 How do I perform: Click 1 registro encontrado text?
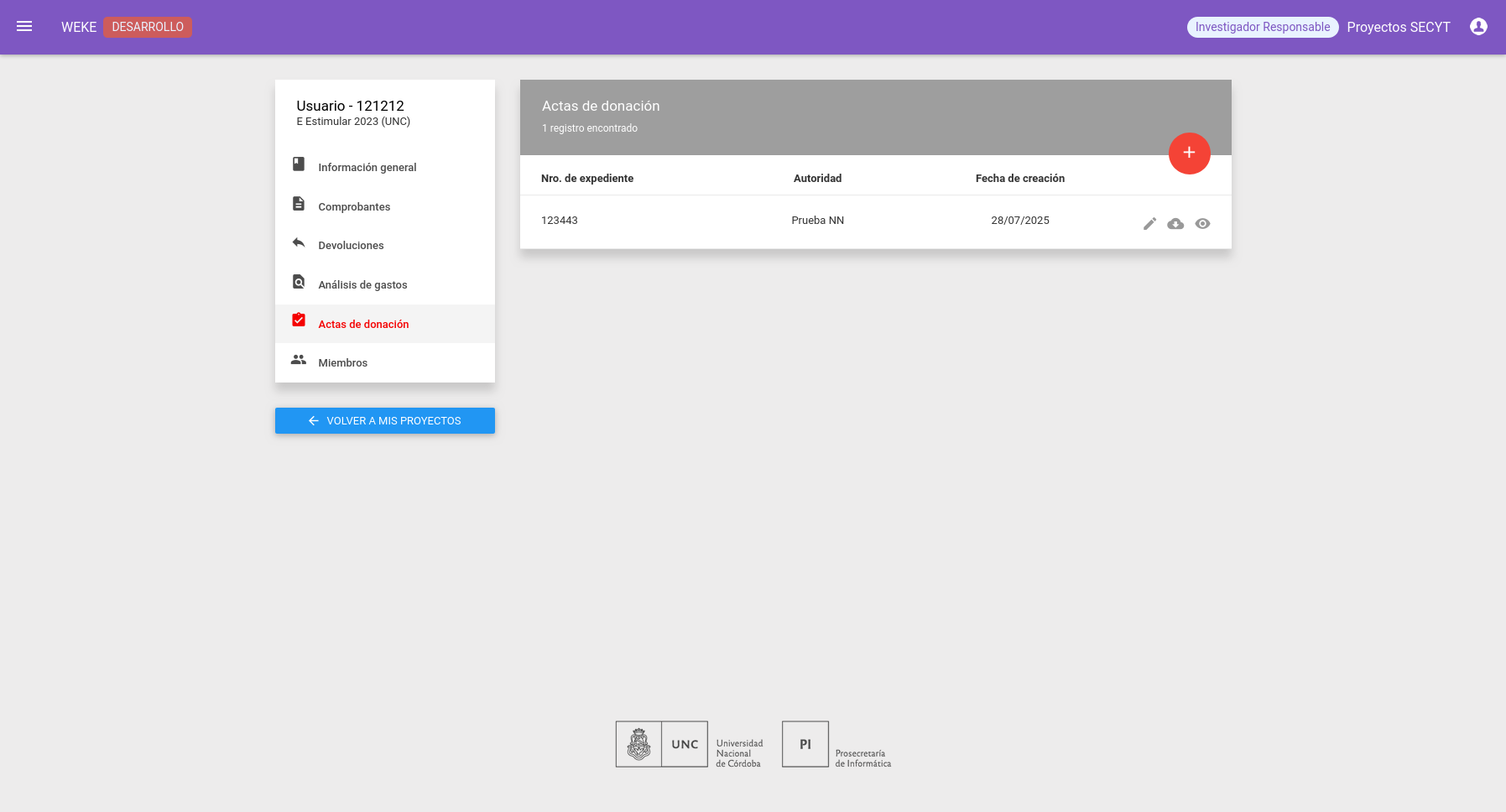(590, 128)
